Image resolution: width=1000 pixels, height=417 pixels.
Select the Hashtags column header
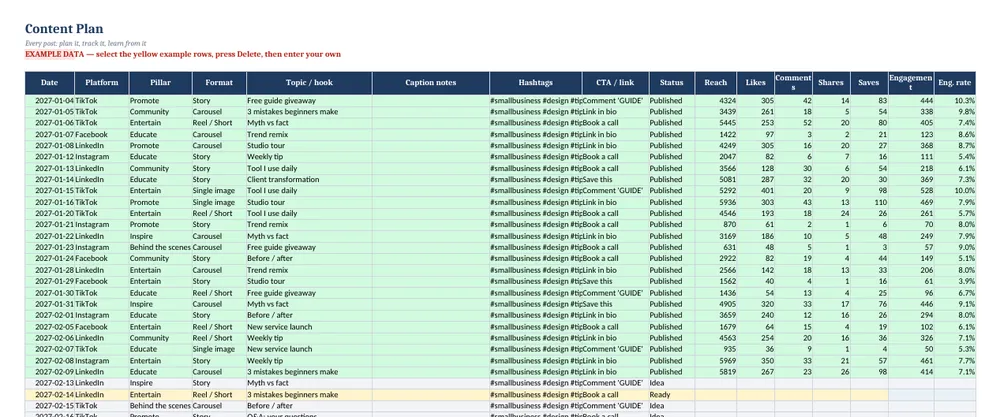pos(536,83)
